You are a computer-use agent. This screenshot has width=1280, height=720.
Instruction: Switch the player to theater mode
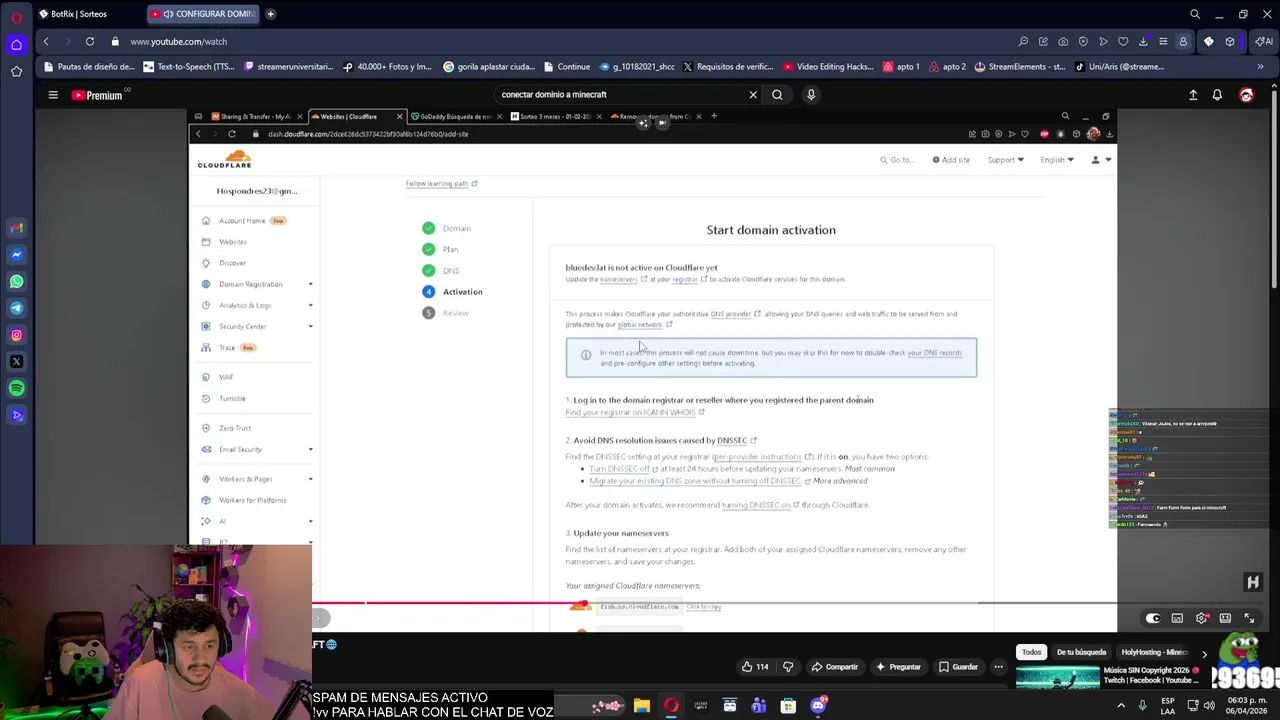[x=1225, y=618]
